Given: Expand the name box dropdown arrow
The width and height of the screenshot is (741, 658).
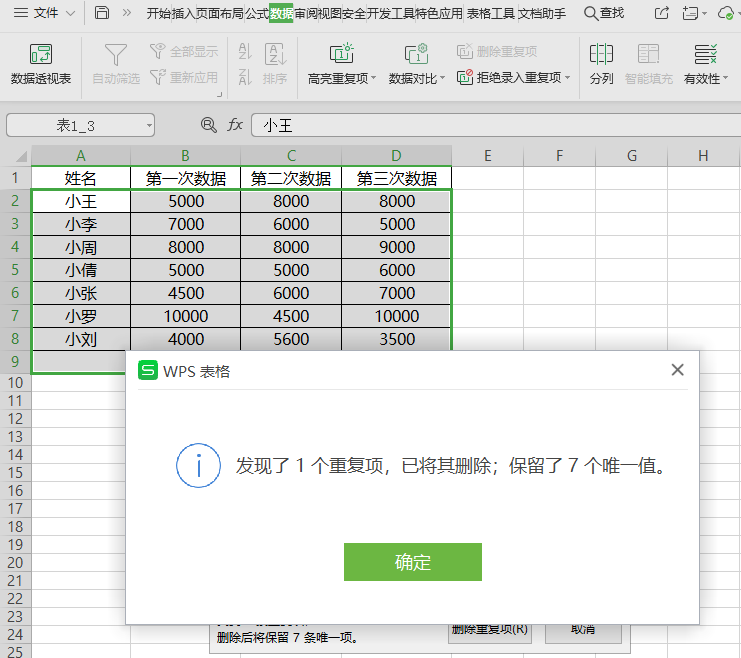Looking at the screenshot, I should [149, 125].
